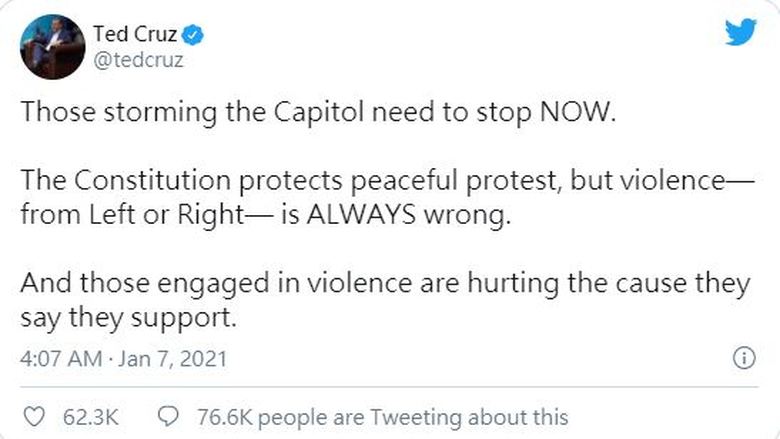Open the tweet info circle icon
Screen dimensions: 780x439
pyautogui.click(x=743, y=357)
